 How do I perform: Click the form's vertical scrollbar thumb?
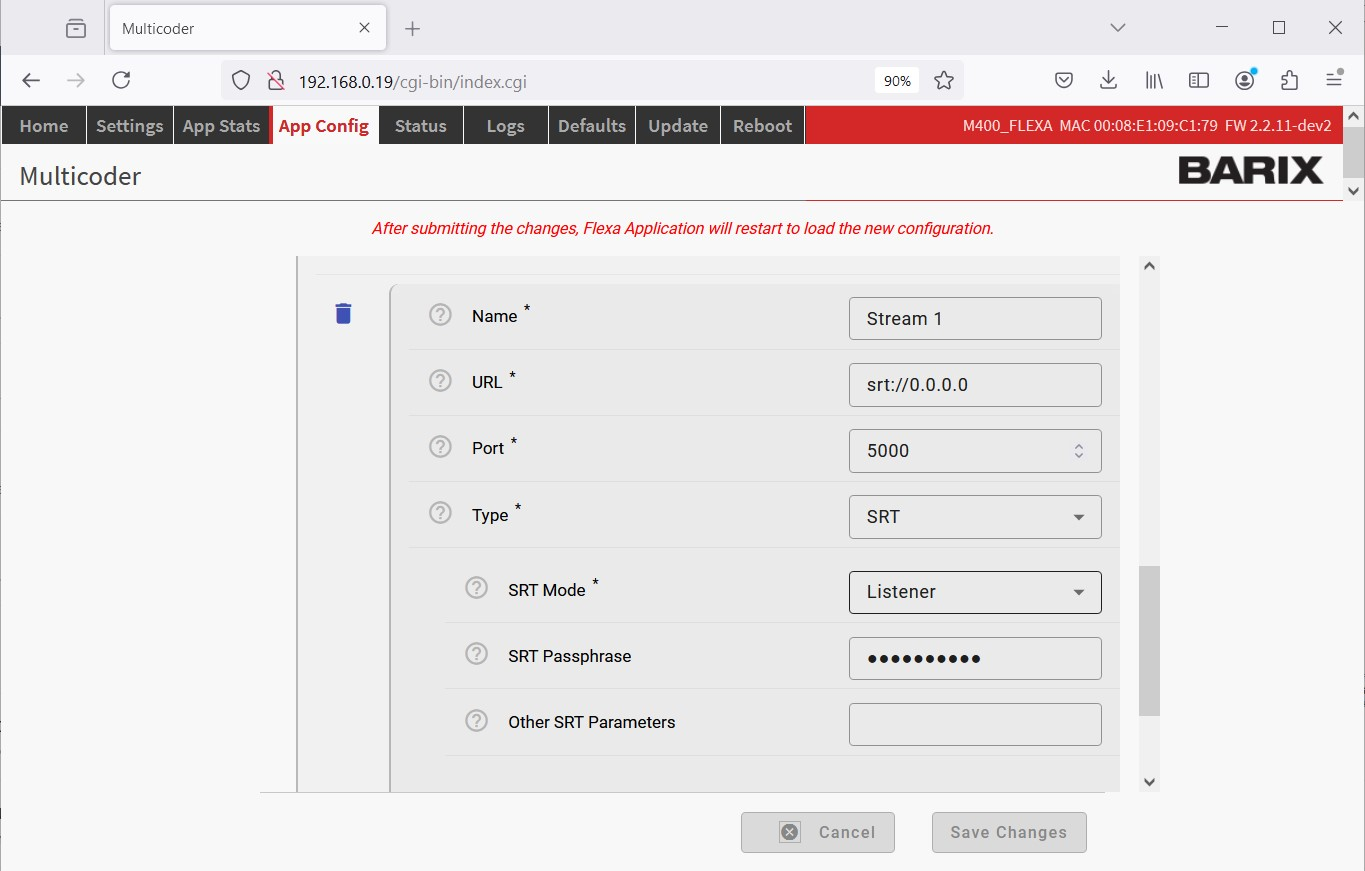(x=1149, y=640)
